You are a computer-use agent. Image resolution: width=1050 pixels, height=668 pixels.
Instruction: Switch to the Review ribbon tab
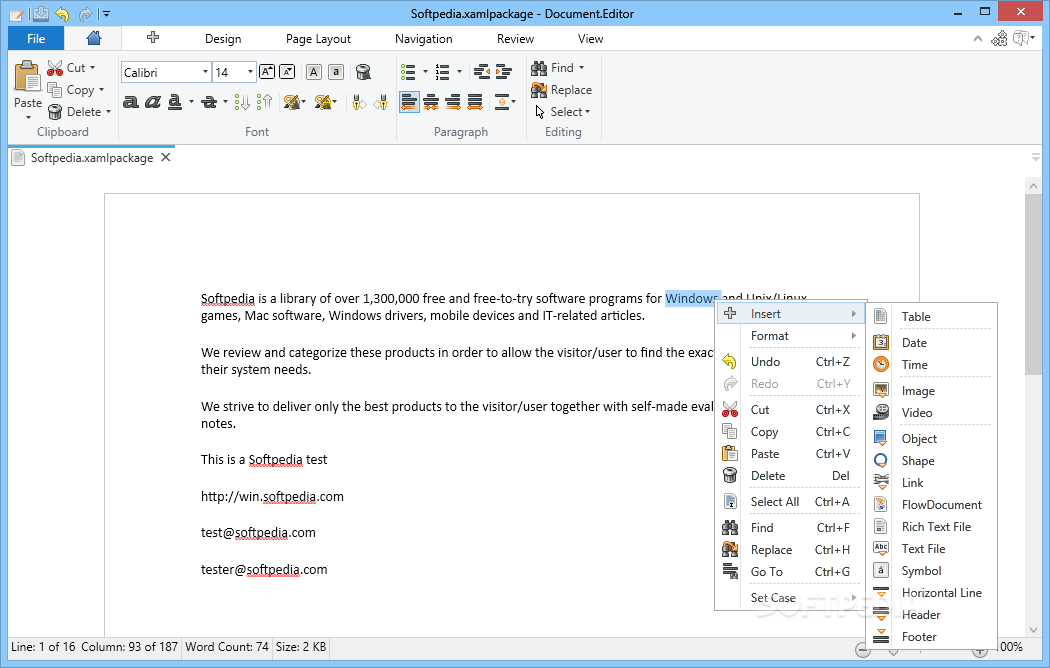click(x=516, y=39)
